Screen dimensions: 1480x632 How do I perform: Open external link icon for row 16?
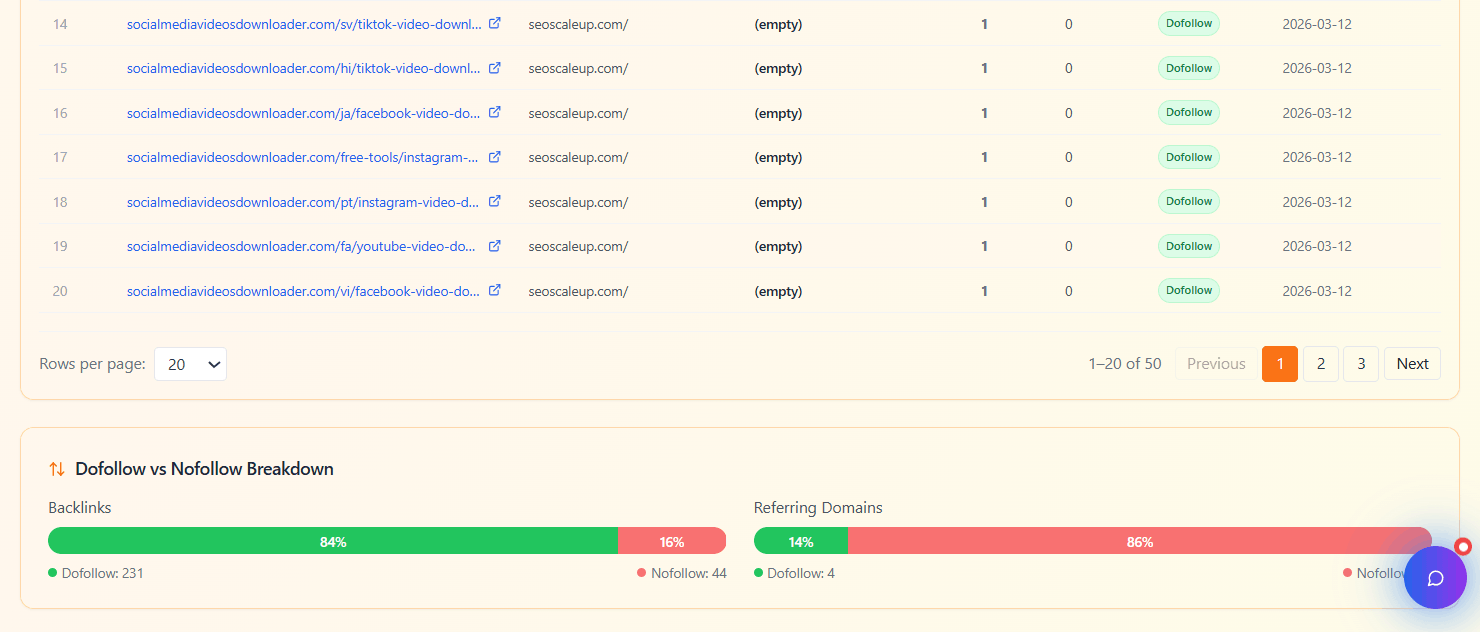pos(494,112)
